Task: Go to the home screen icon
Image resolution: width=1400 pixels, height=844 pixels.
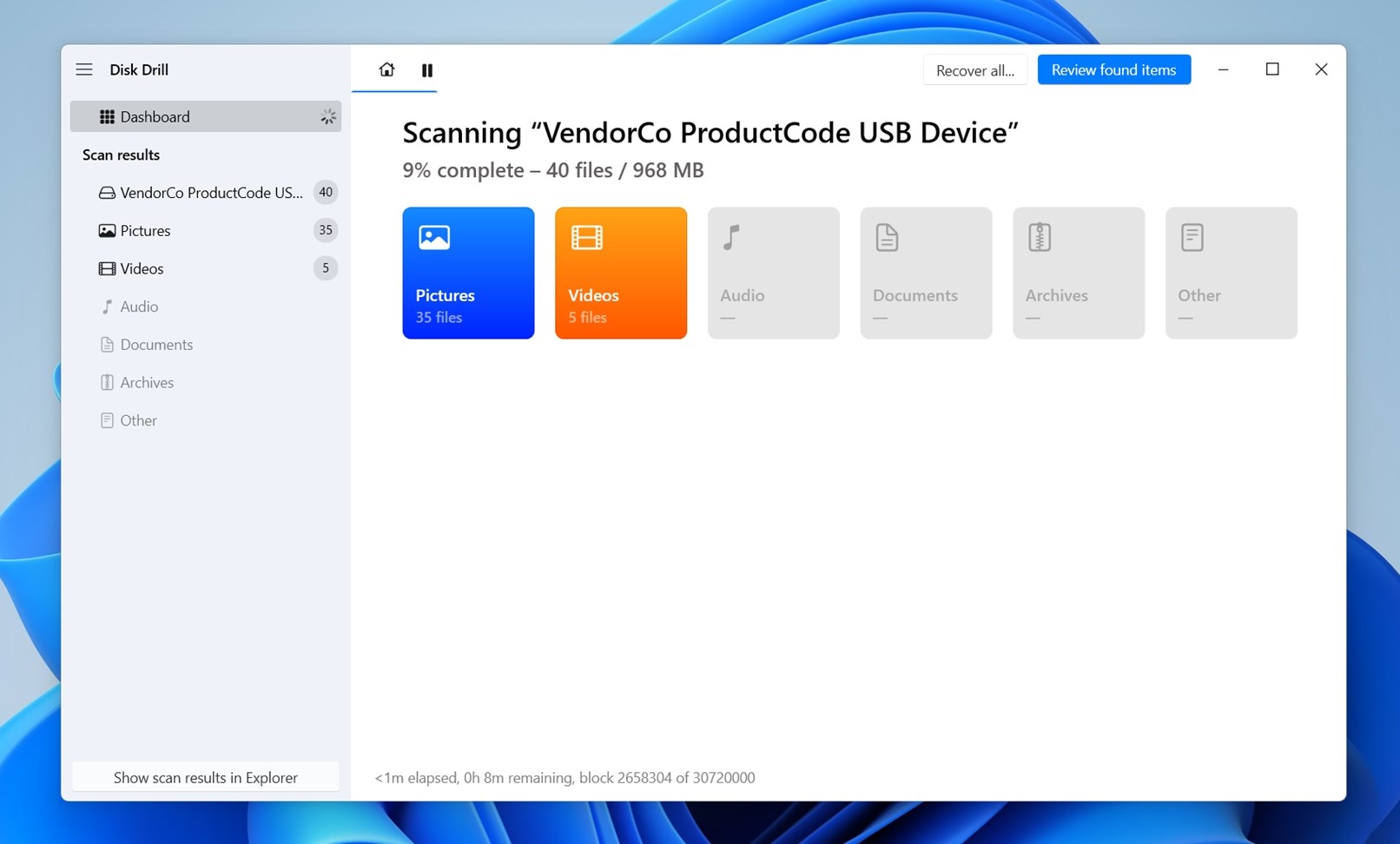Action: click(386, 69)
